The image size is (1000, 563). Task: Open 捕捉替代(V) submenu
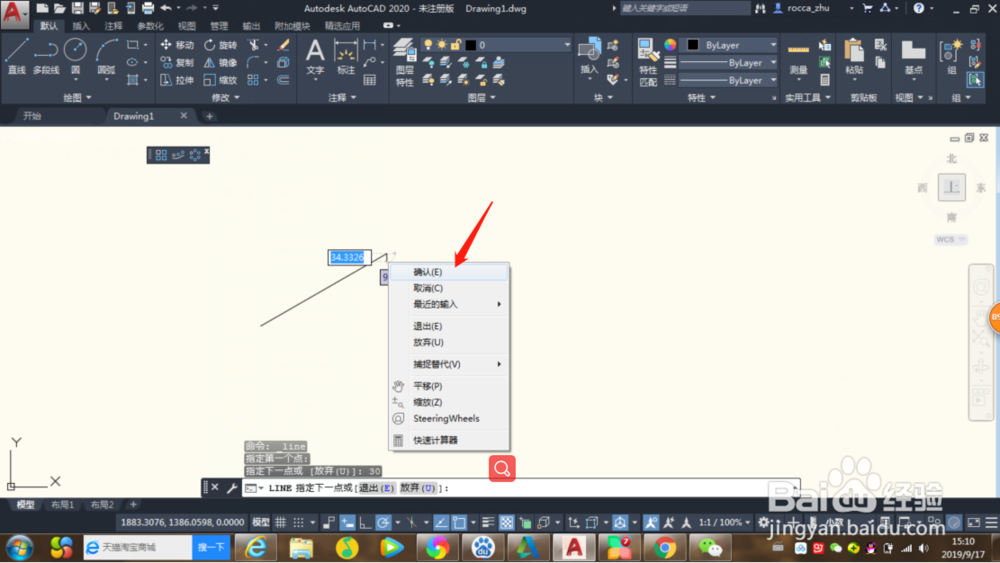449,364
